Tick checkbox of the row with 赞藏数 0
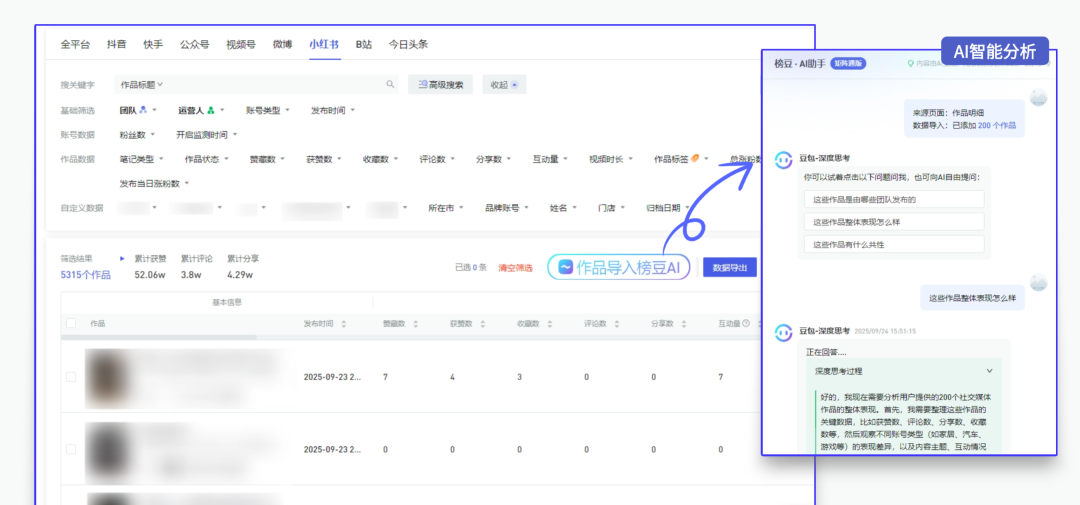 71,449
